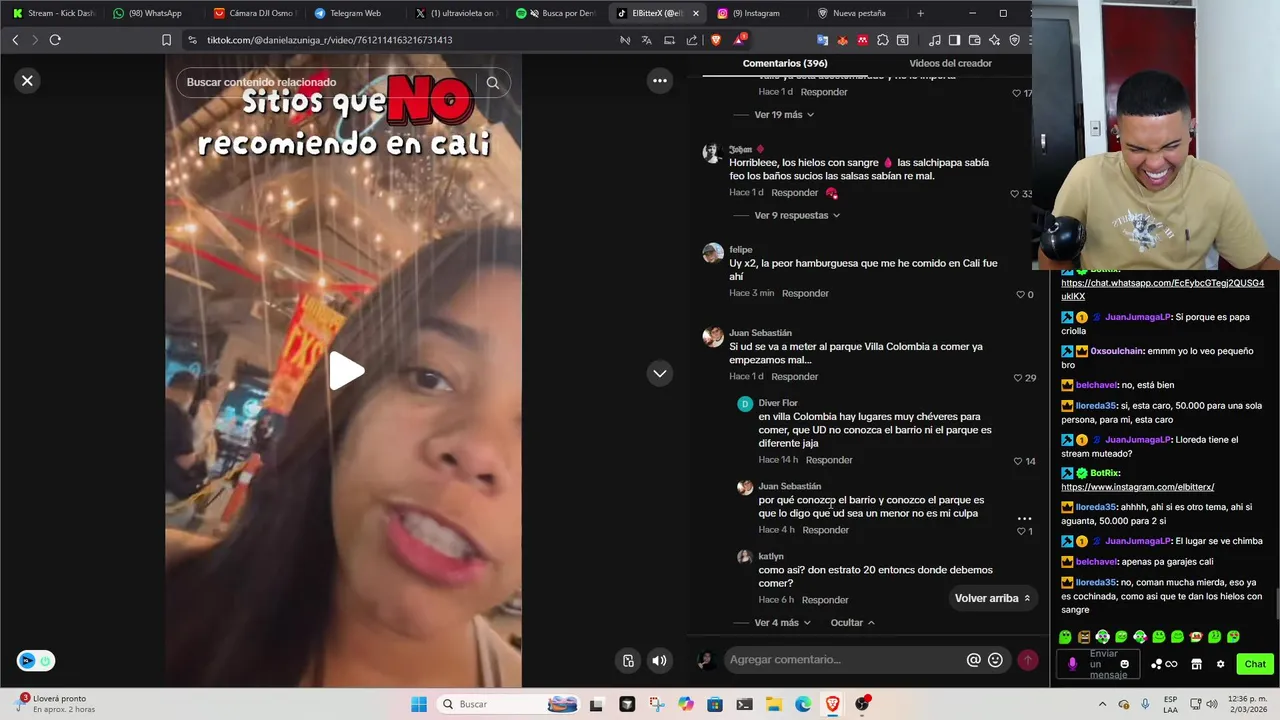The height and width of the screenshot is (720, 1280).
Task: Click the tiktok.com address bar URL
Action: [x=330, y=40]
